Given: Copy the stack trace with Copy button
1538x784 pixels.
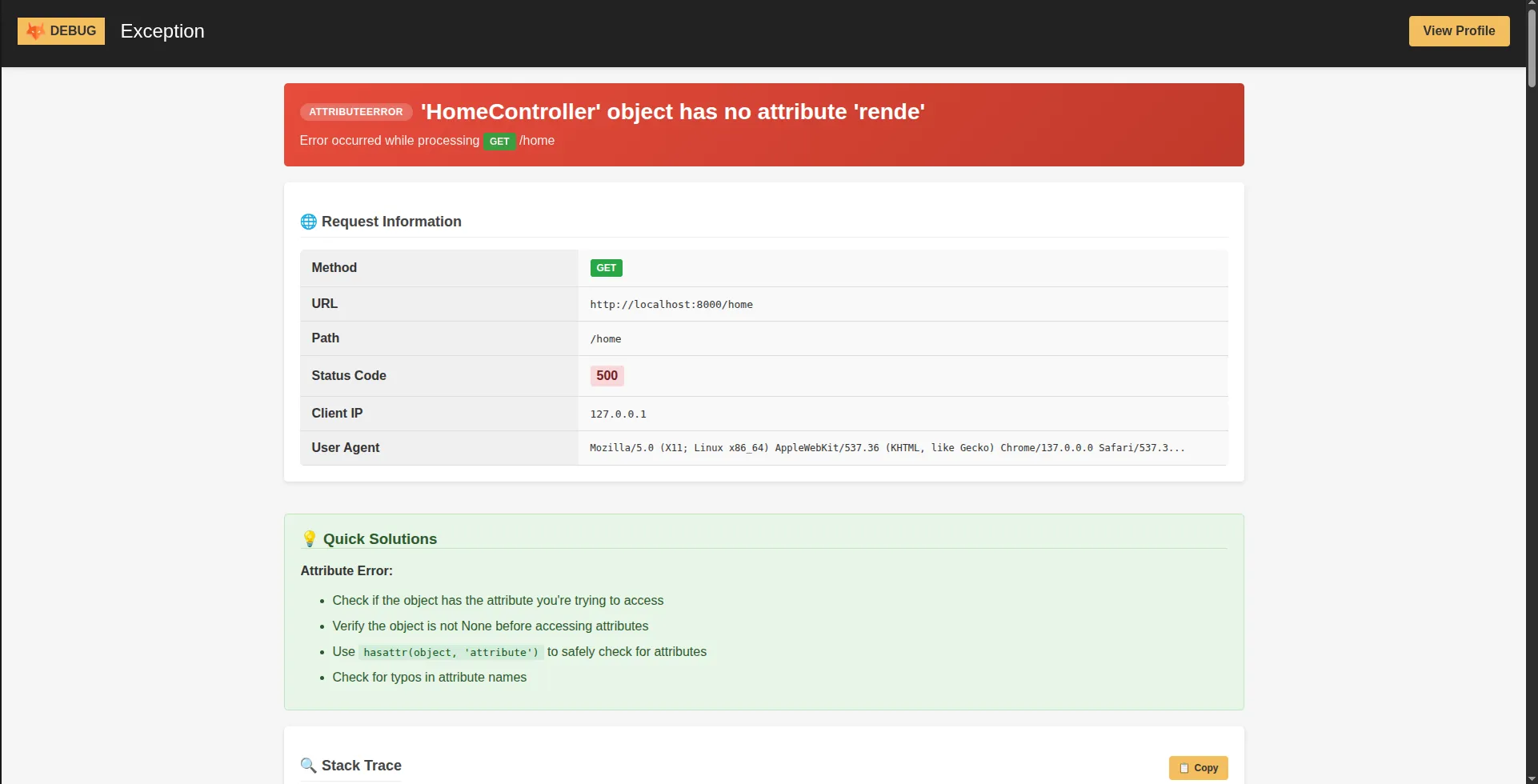Looking at the screenshot, I should coord(1198,768).
